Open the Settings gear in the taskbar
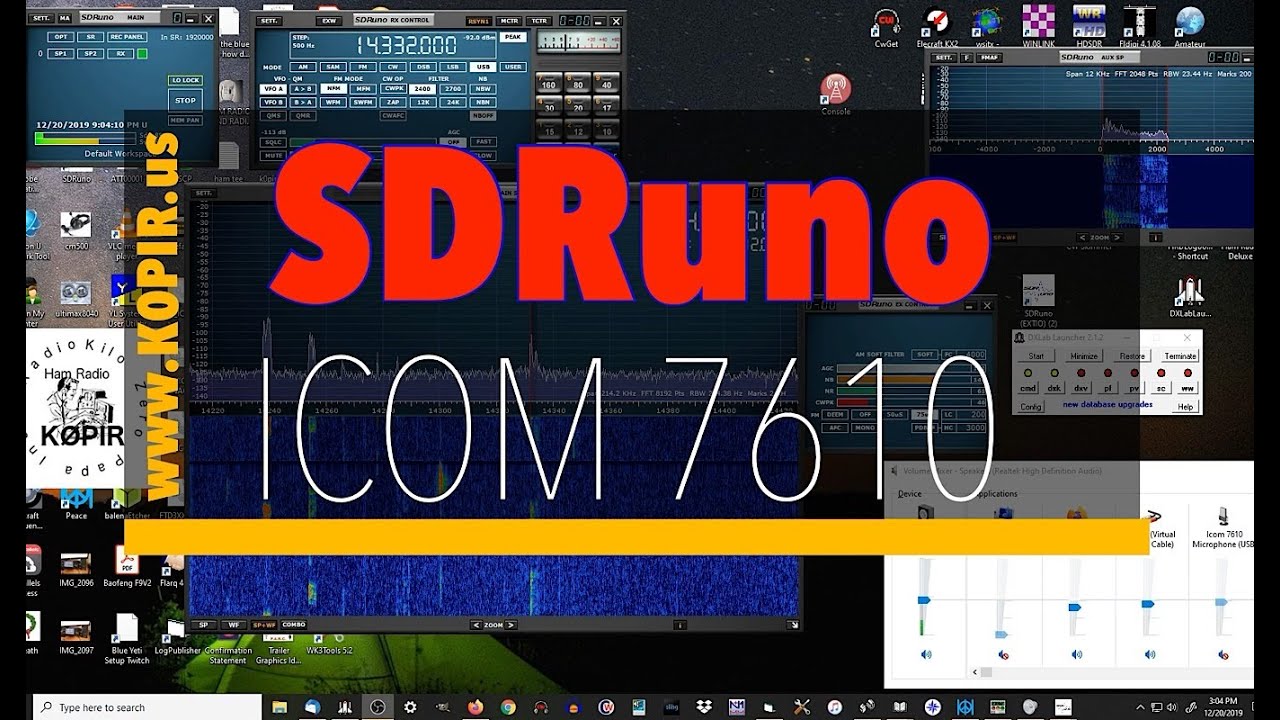1280x720 pixels. coord(410,707)
